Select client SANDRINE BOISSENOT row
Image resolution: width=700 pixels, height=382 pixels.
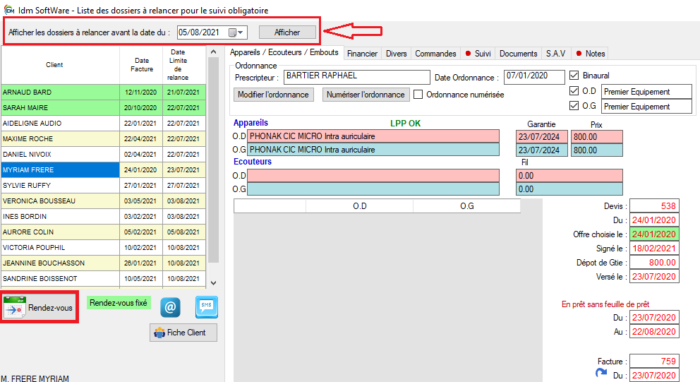tap(104, 278)
